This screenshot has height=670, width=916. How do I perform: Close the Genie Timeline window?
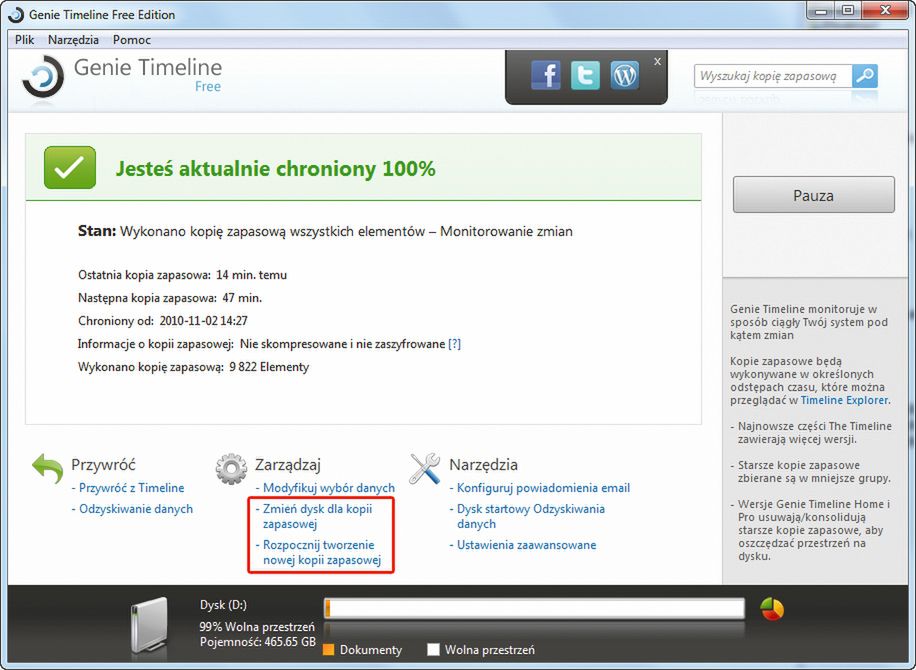tap(885, 11)
